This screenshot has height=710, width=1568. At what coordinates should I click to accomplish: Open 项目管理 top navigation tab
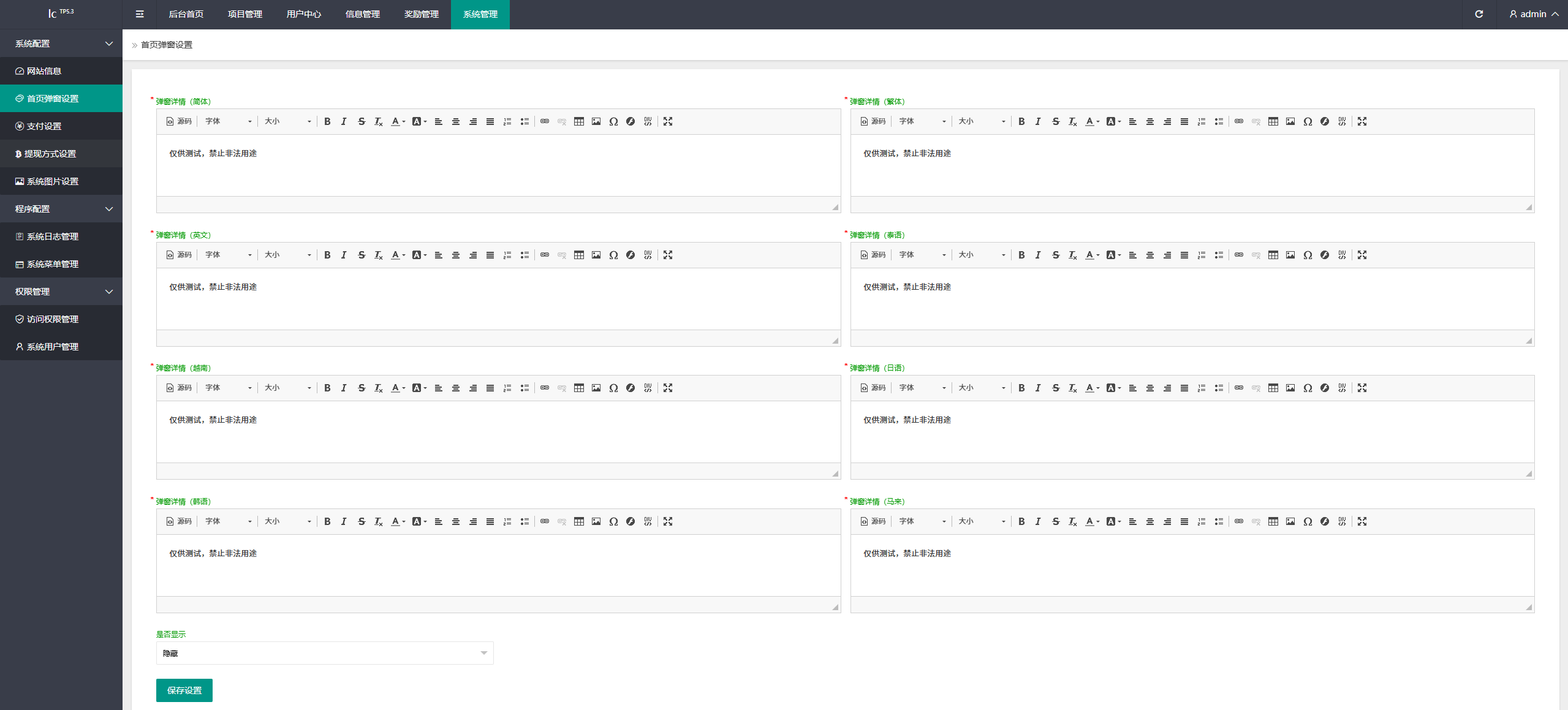(245, 14)
